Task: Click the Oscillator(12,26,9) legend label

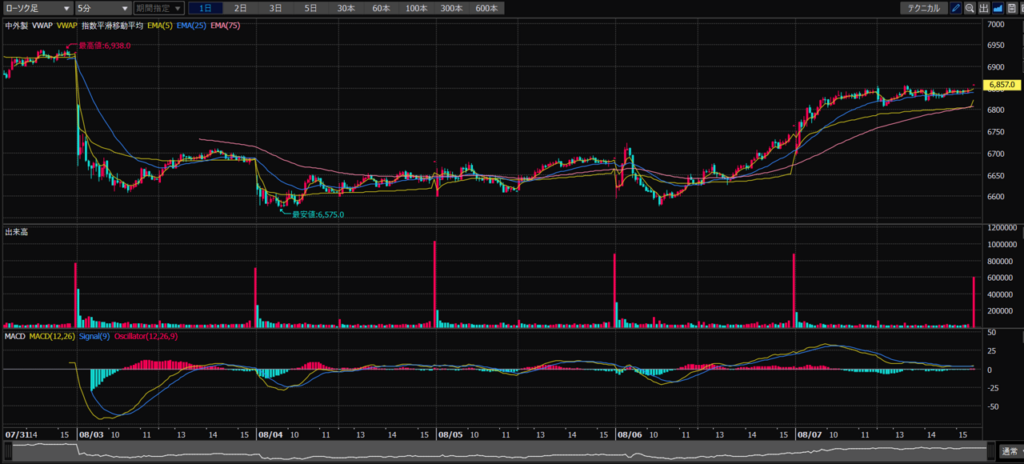Action: coord(146,336)
